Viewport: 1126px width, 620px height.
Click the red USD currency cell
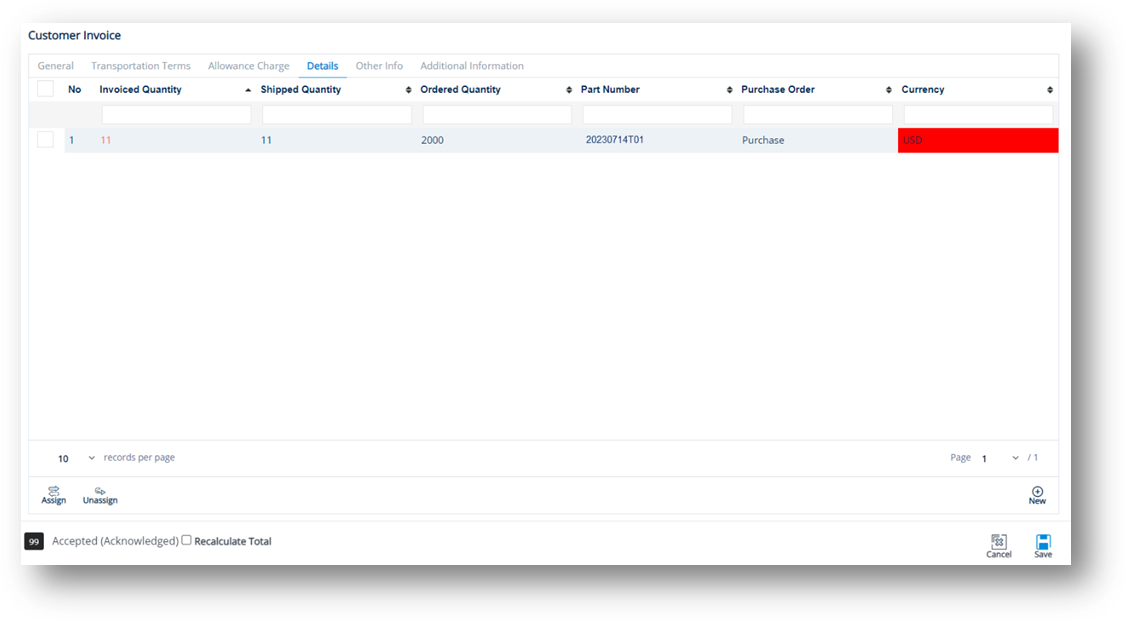[978, 140]
